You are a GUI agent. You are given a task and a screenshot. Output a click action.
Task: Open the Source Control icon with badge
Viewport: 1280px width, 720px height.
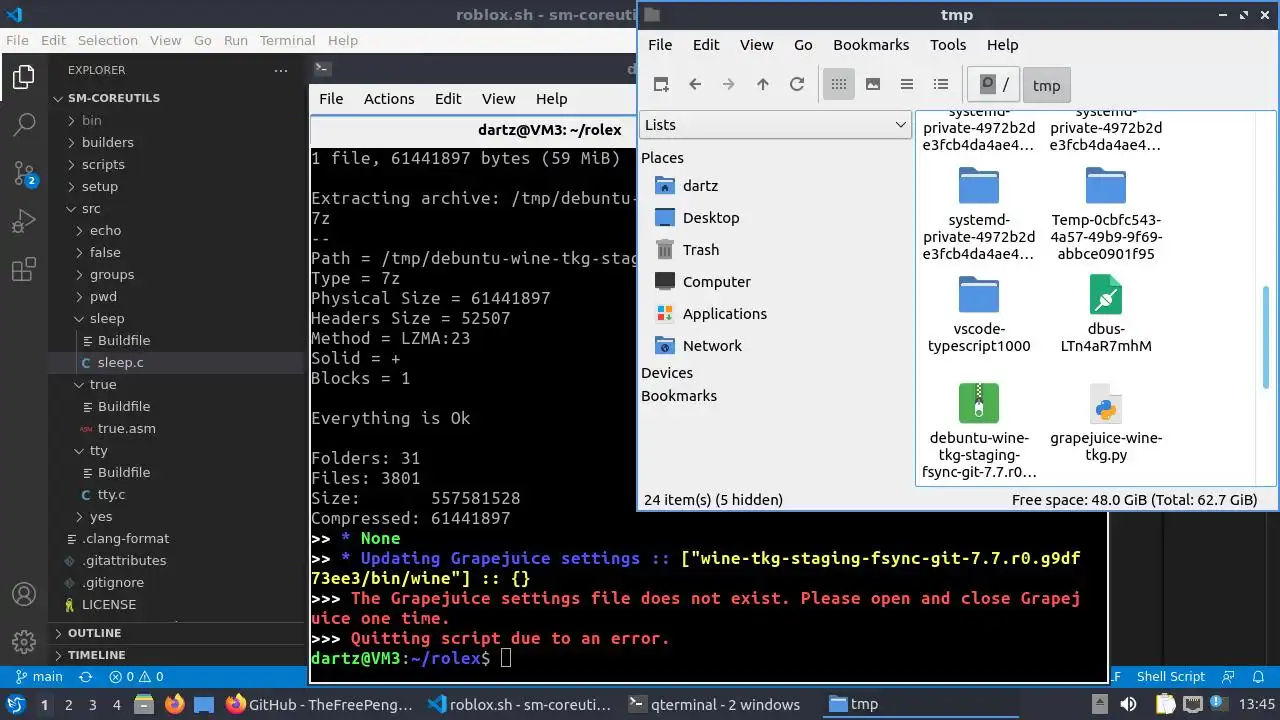tap(24, 174)
